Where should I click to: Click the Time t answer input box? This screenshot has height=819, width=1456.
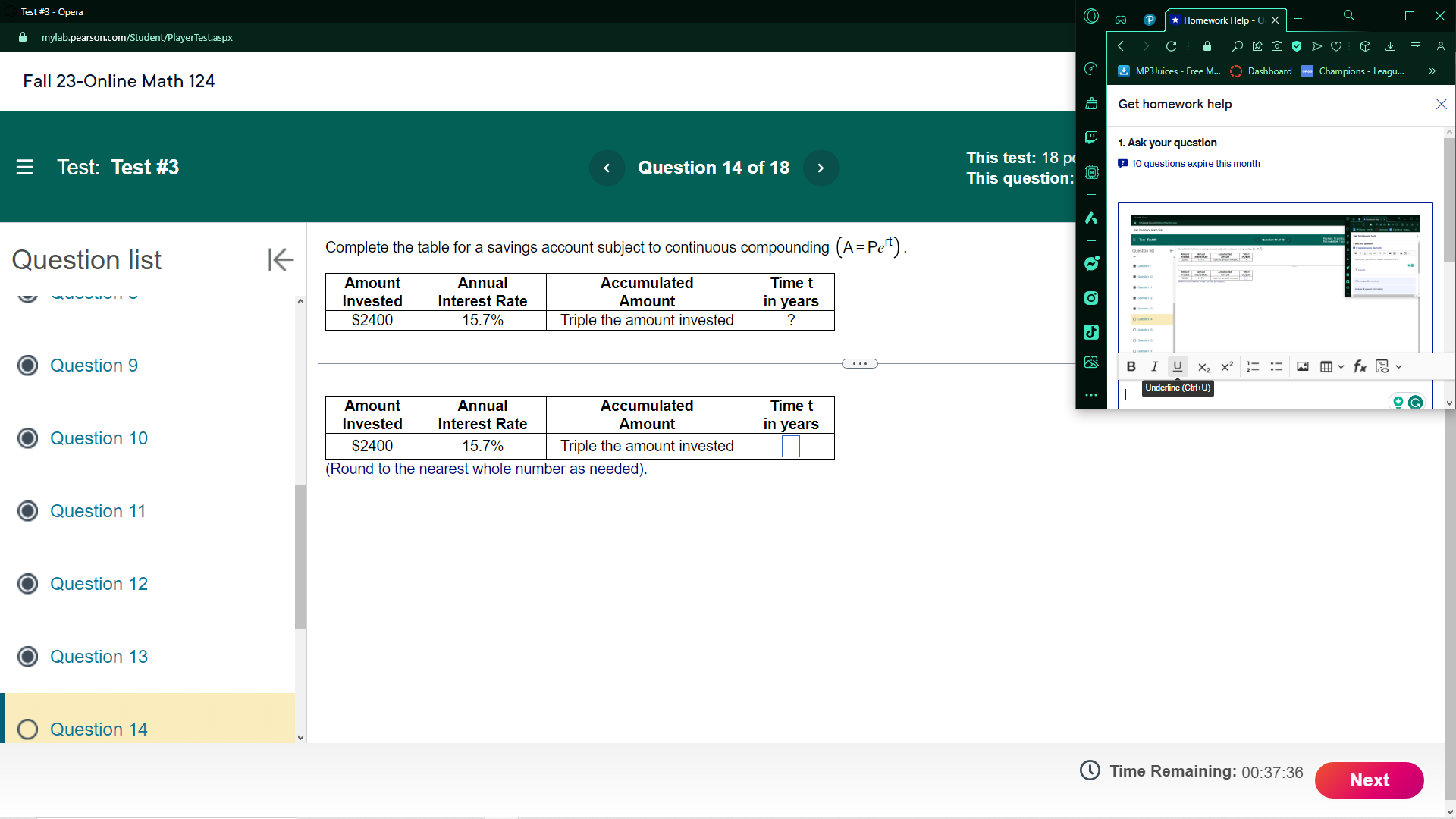pos(790,446)
